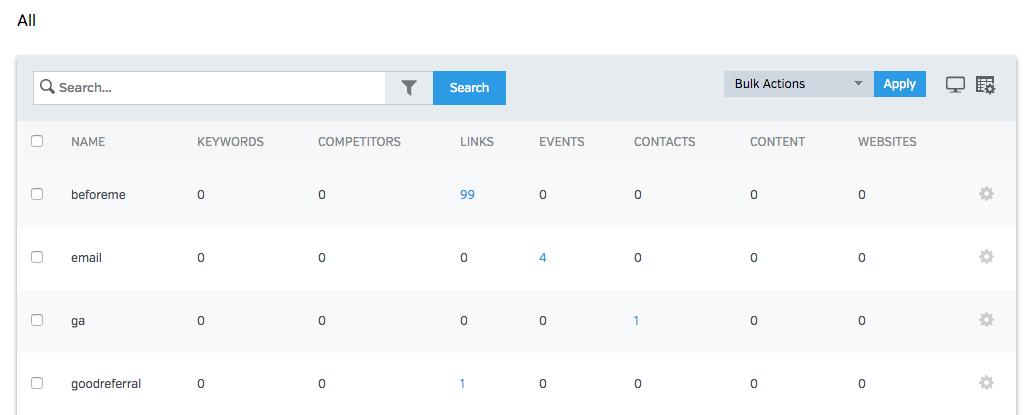The height and width of the screenshot is (415, 1032).
Task: Click the magnifier icon in search box
Action: [47, 88]
